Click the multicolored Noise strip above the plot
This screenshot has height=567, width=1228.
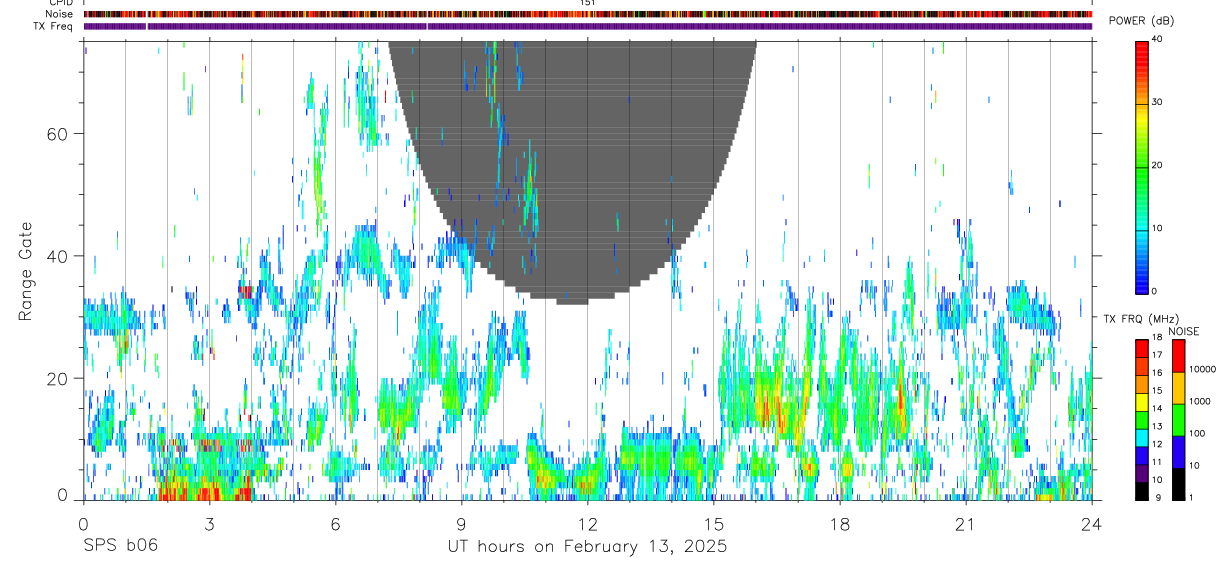(x=588, y=14)
